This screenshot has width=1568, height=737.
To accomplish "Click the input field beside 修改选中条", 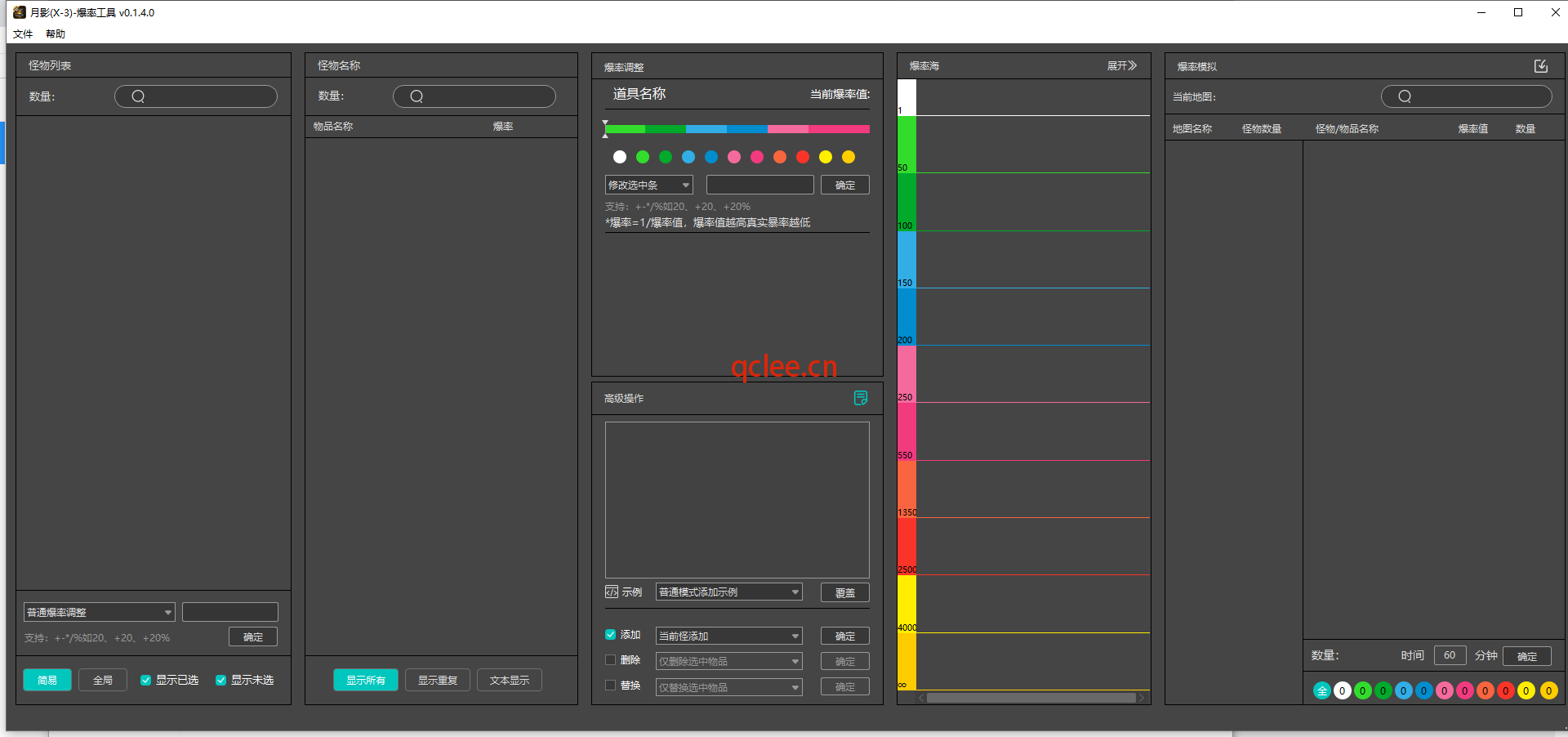I will tap(760, 185).
